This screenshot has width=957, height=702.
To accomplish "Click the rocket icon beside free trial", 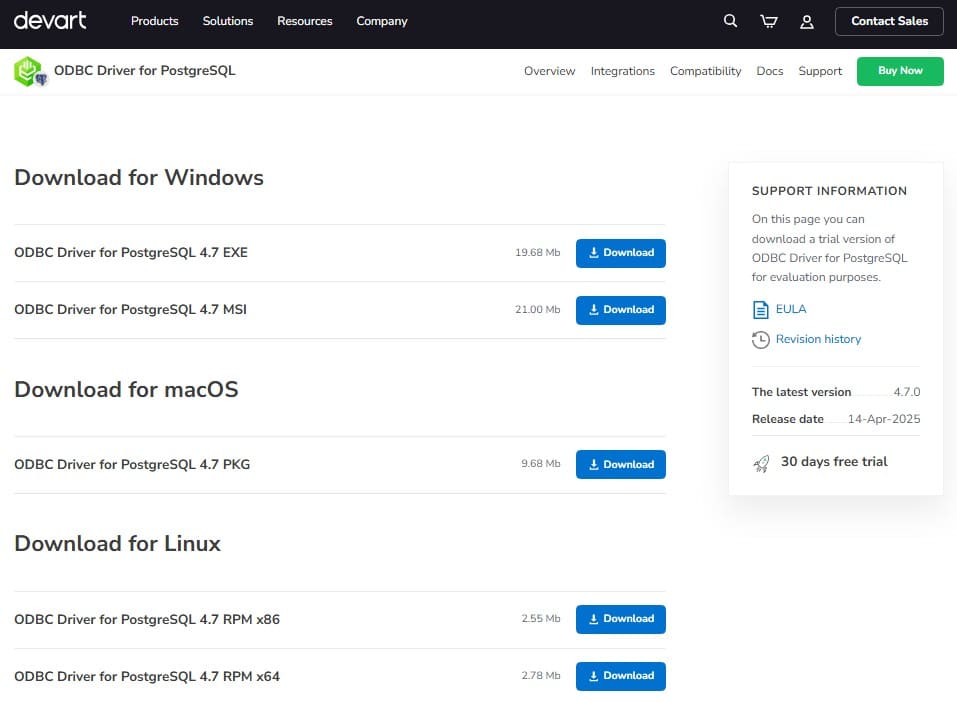I will pyautogui.click(x=761, y=463).
